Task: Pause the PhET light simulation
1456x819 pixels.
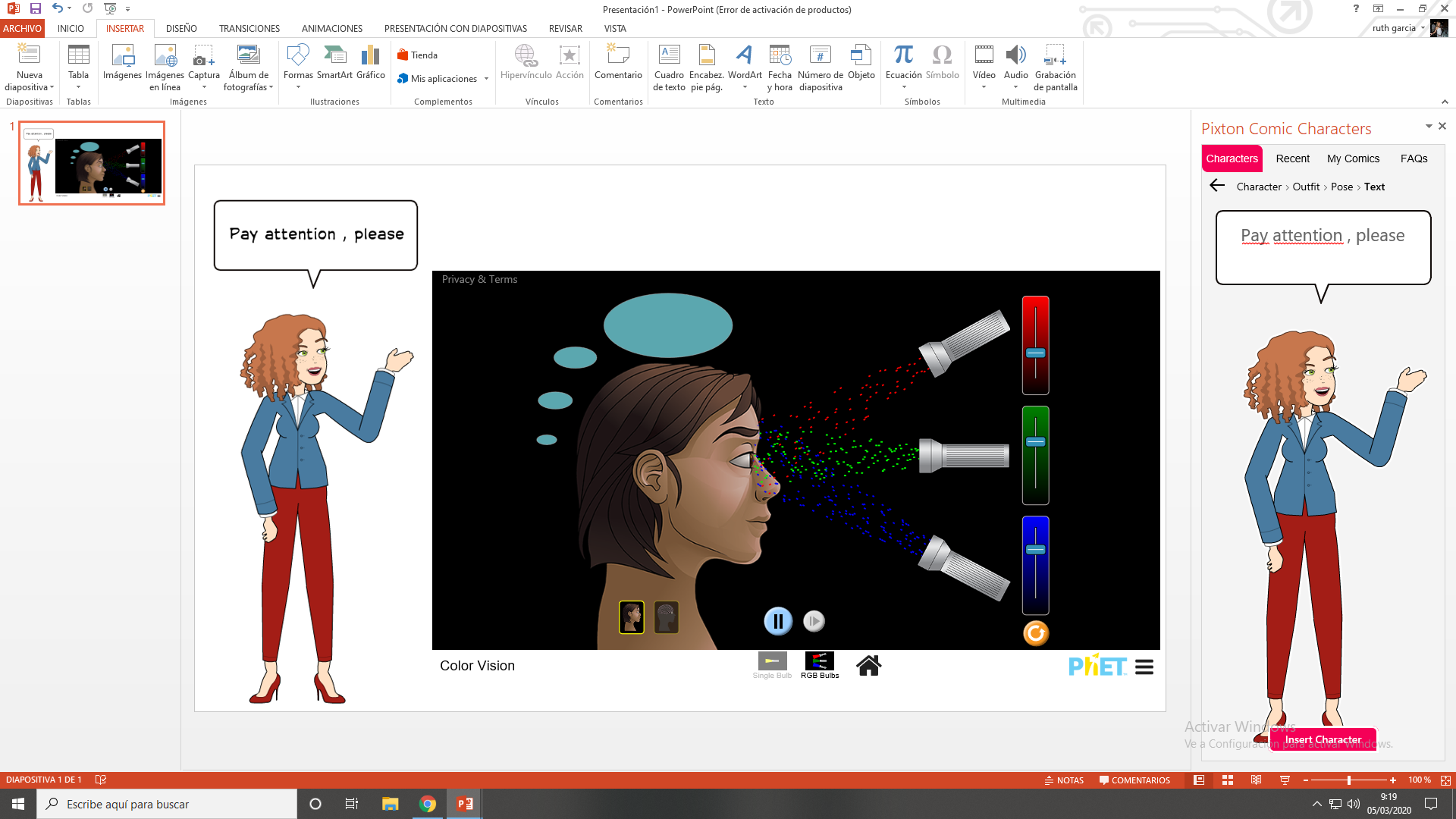Action: pos(778,620)
